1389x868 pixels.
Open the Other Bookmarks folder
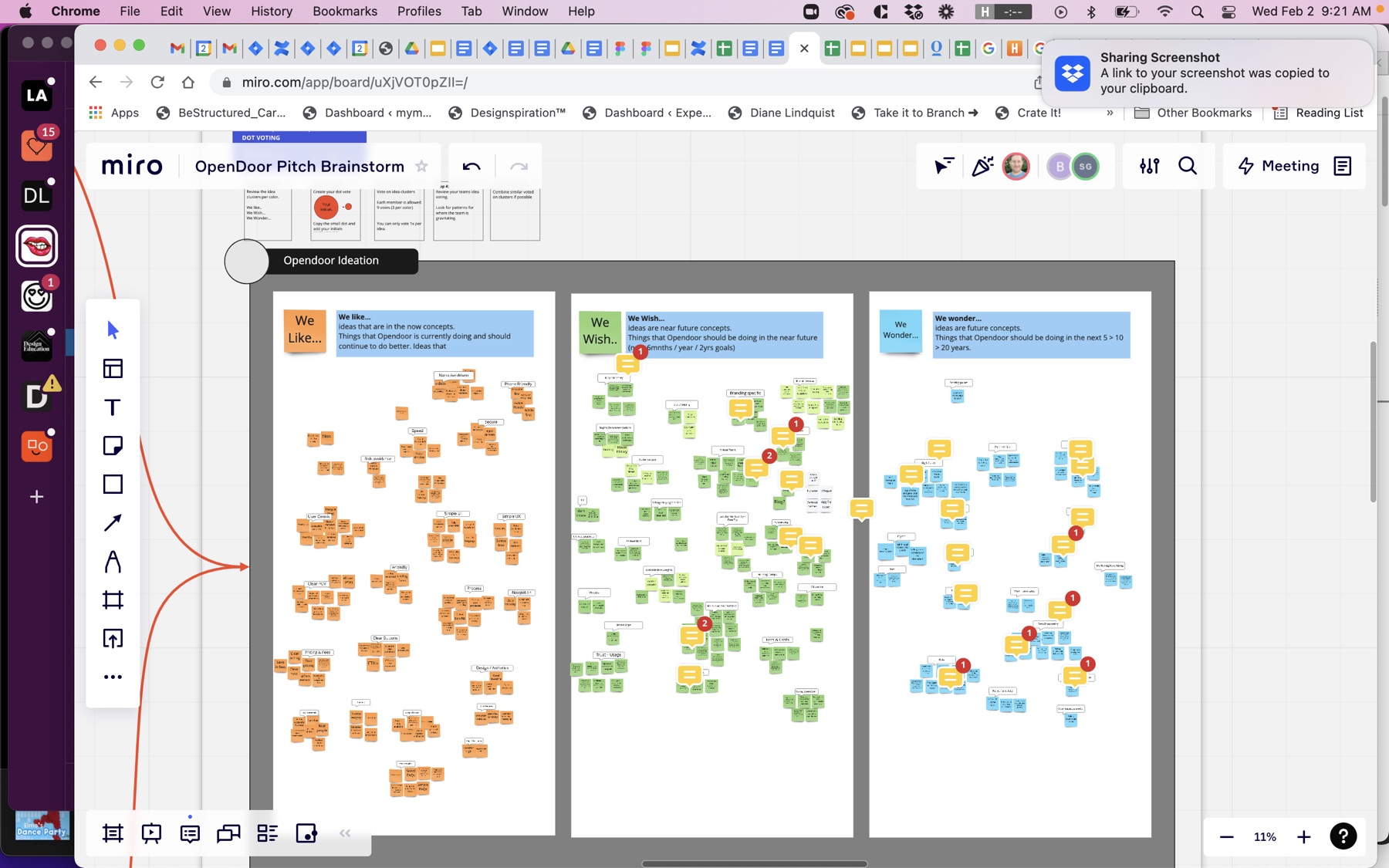1193,113
